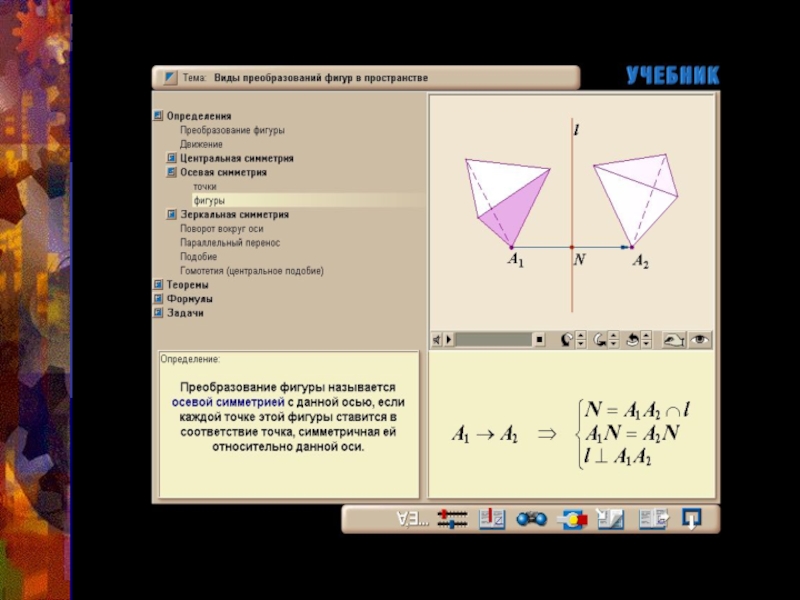Image resolution: width=800 pixels, height=600 pixels.
Task: Click the Теоремы heading
Action: pyautogui.click(x=187, y=285)
